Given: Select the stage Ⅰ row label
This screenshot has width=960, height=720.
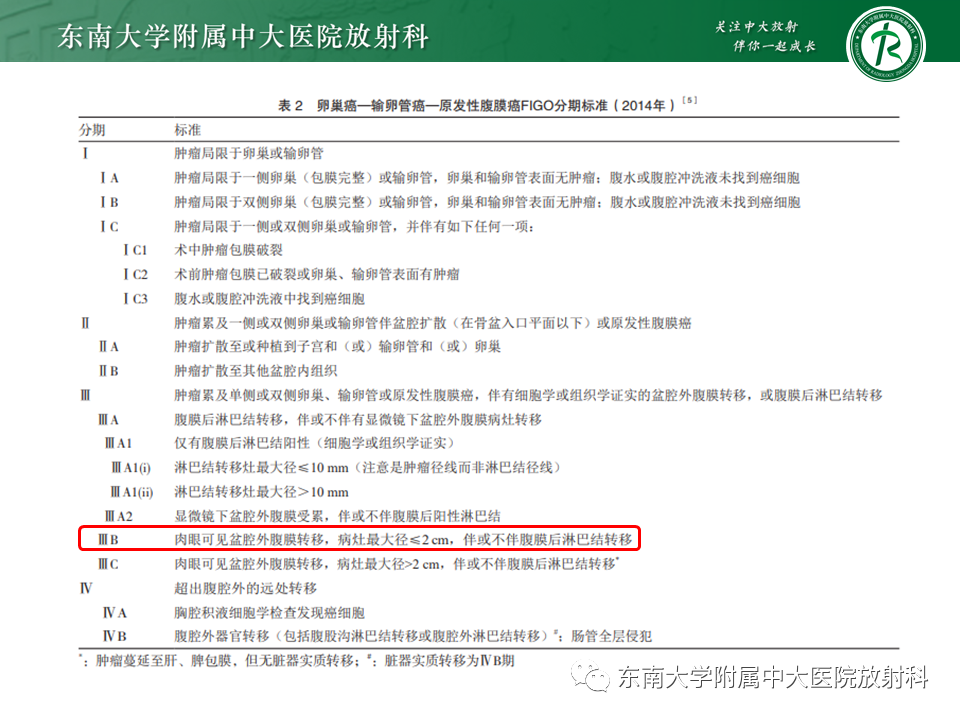Looking at the screenshot, I should [85, 153].
